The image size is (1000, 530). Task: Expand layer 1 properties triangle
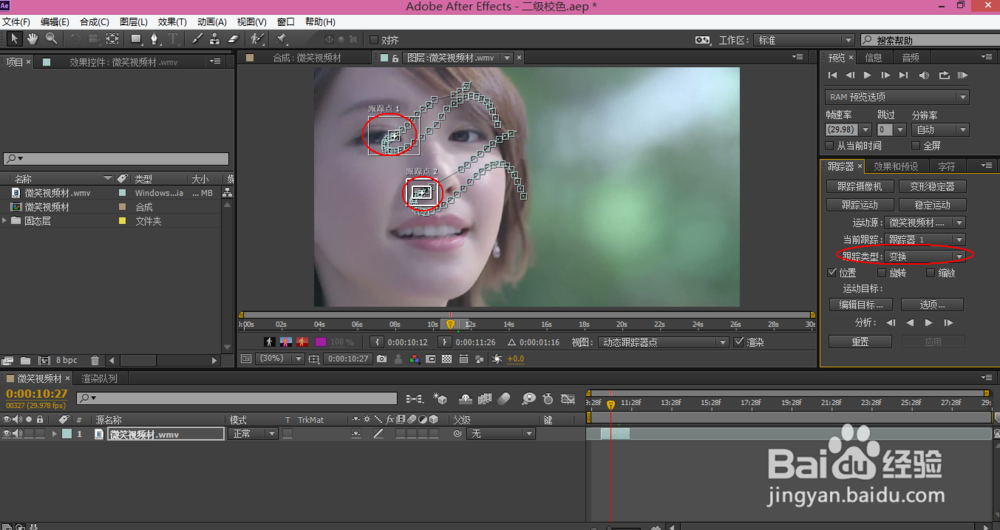[x=54, y=434]
